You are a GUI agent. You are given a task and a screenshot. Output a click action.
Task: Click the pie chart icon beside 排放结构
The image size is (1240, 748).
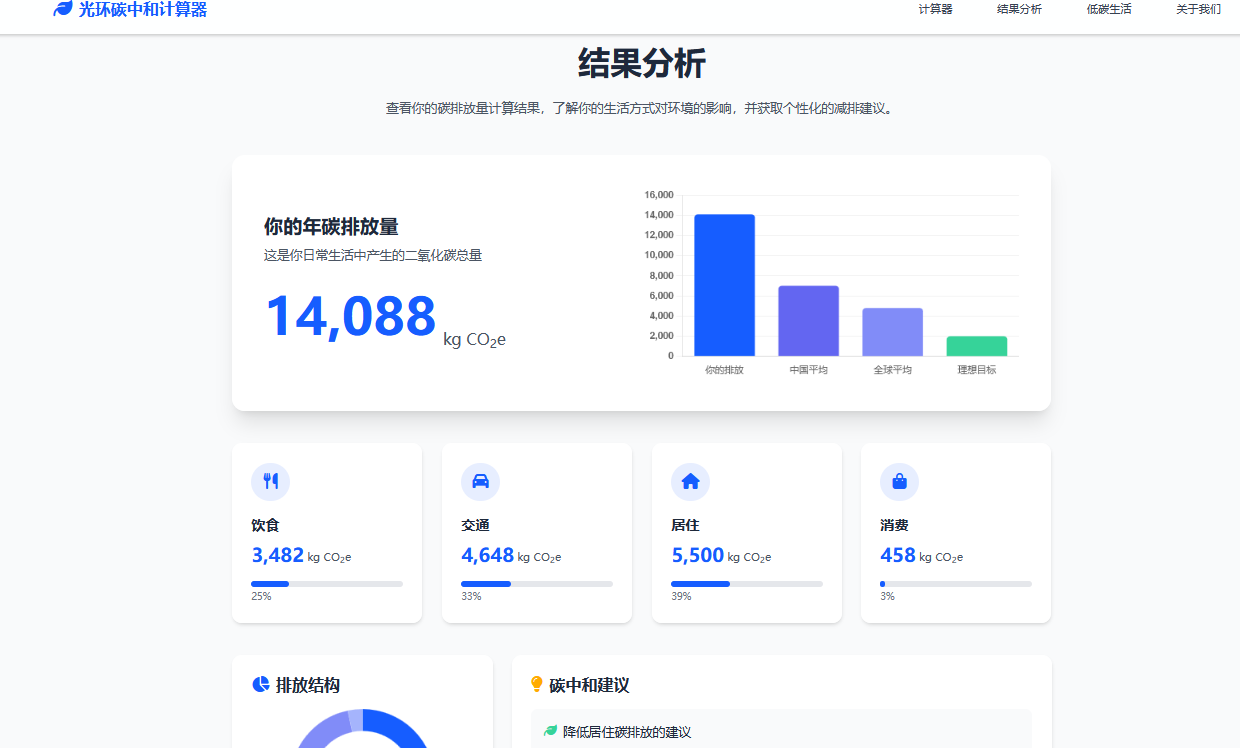[x=261, y=685]
